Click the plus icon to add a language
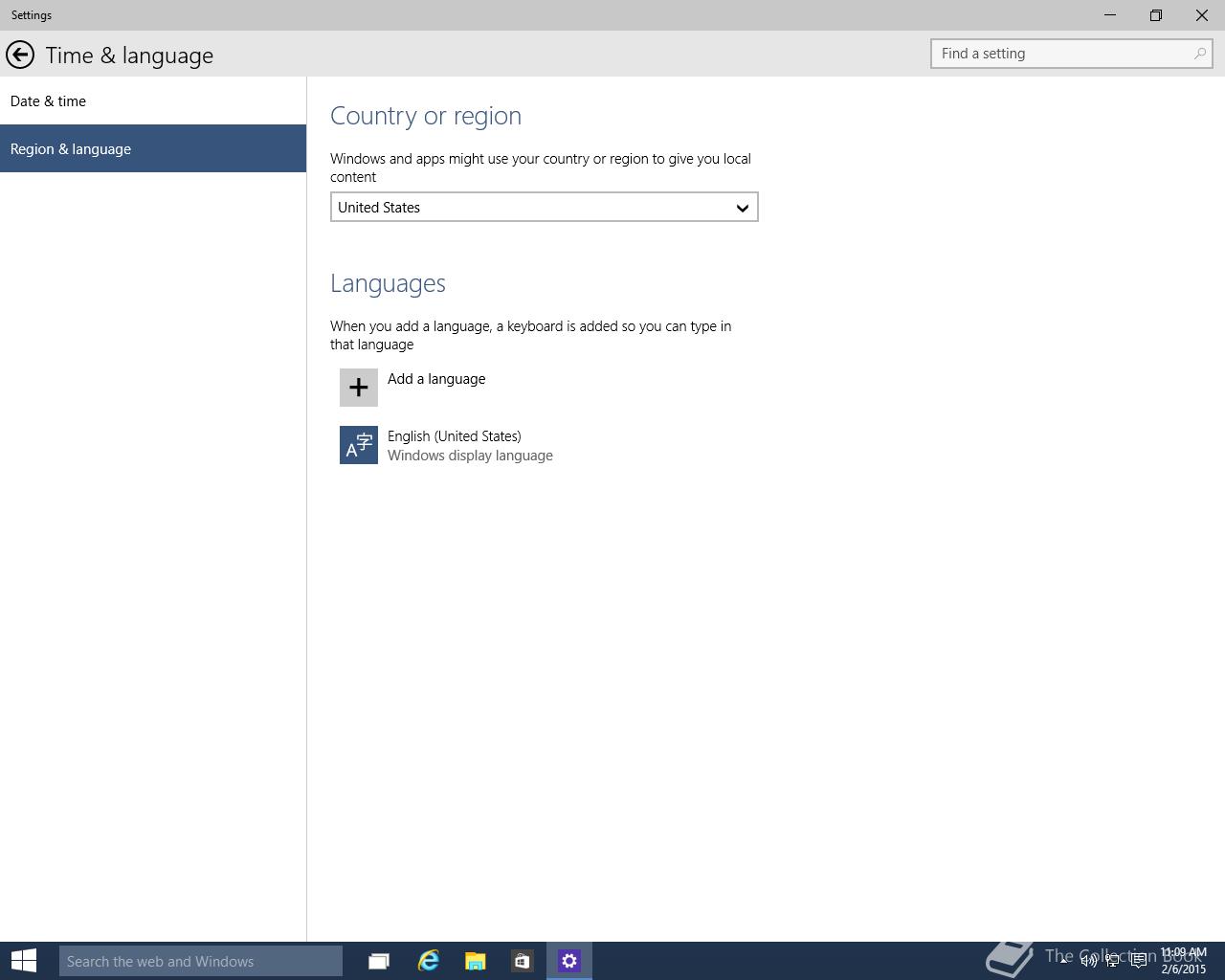The image size is (1225, 980). (359, 388)
